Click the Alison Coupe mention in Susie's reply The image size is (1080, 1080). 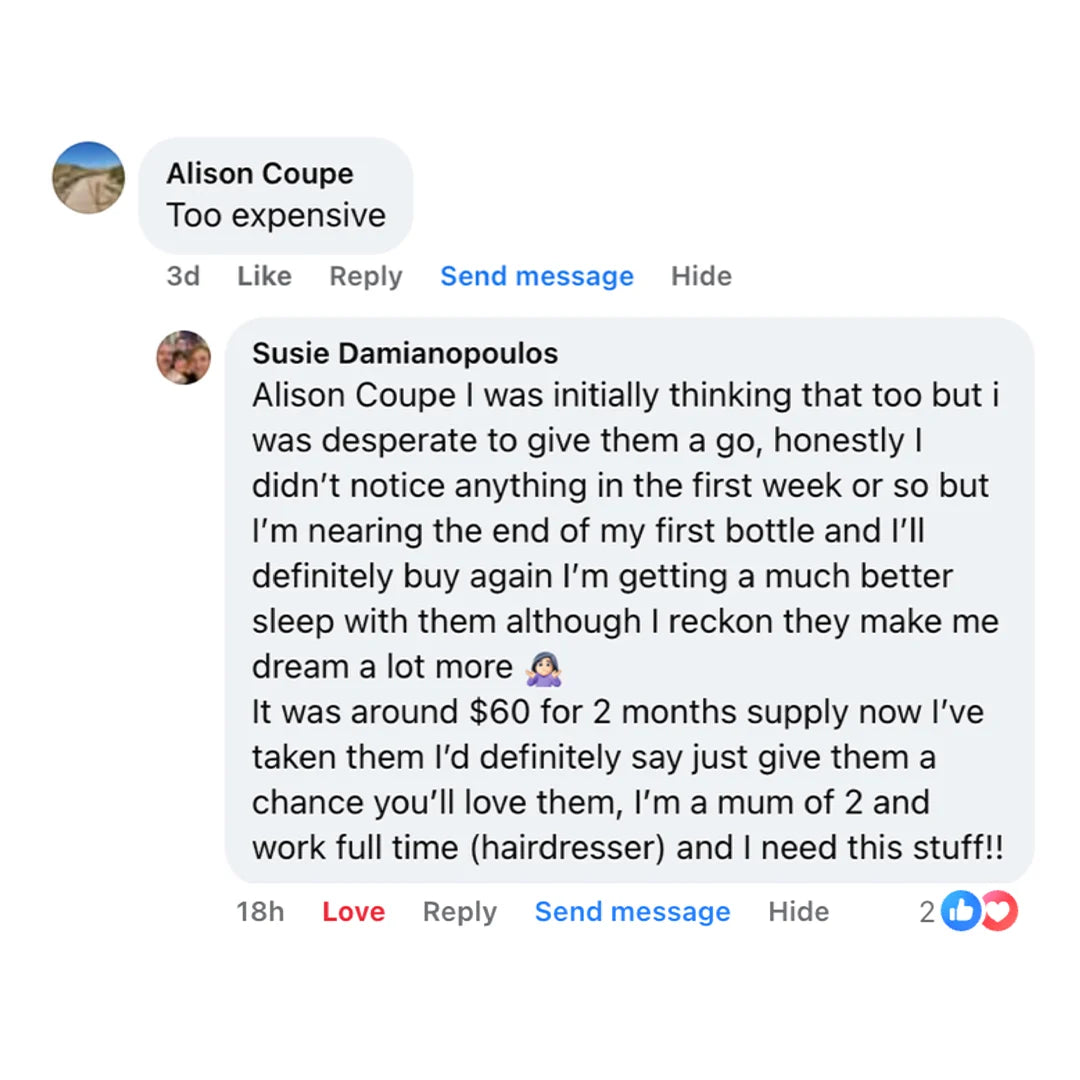(353, 395)
